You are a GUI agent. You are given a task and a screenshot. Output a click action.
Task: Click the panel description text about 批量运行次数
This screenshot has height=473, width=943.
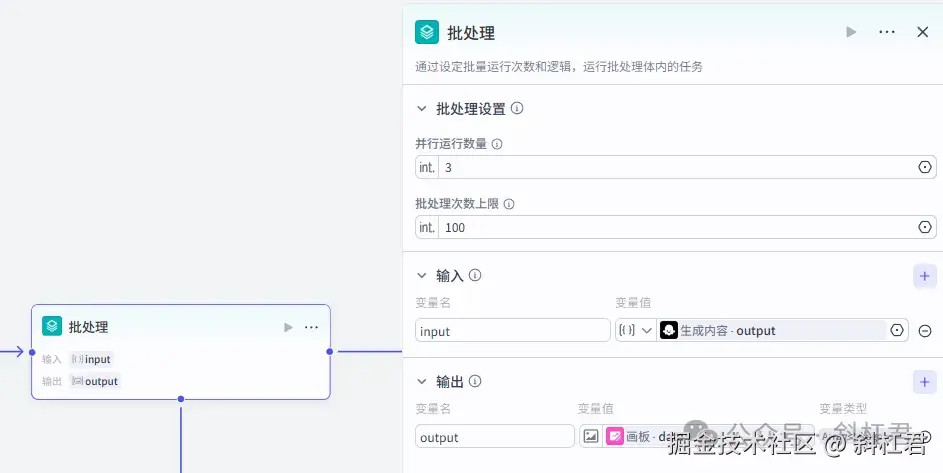pyautogui.click(x=559, y=66)
